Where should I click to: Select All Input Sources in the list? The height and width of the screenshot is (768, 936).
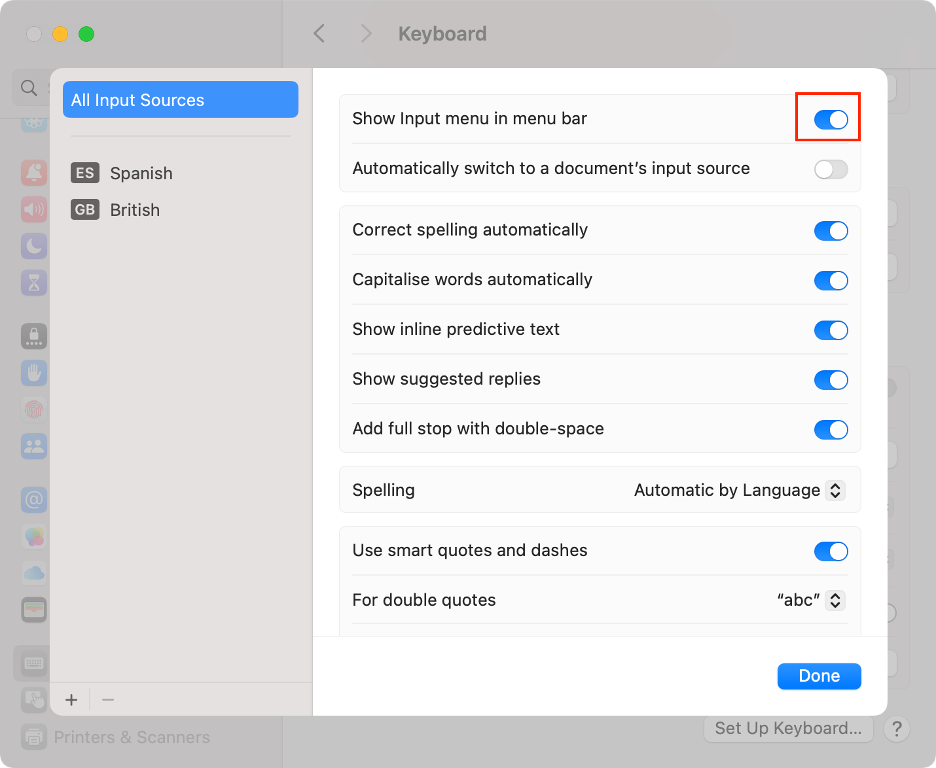(x=180, y=99)
